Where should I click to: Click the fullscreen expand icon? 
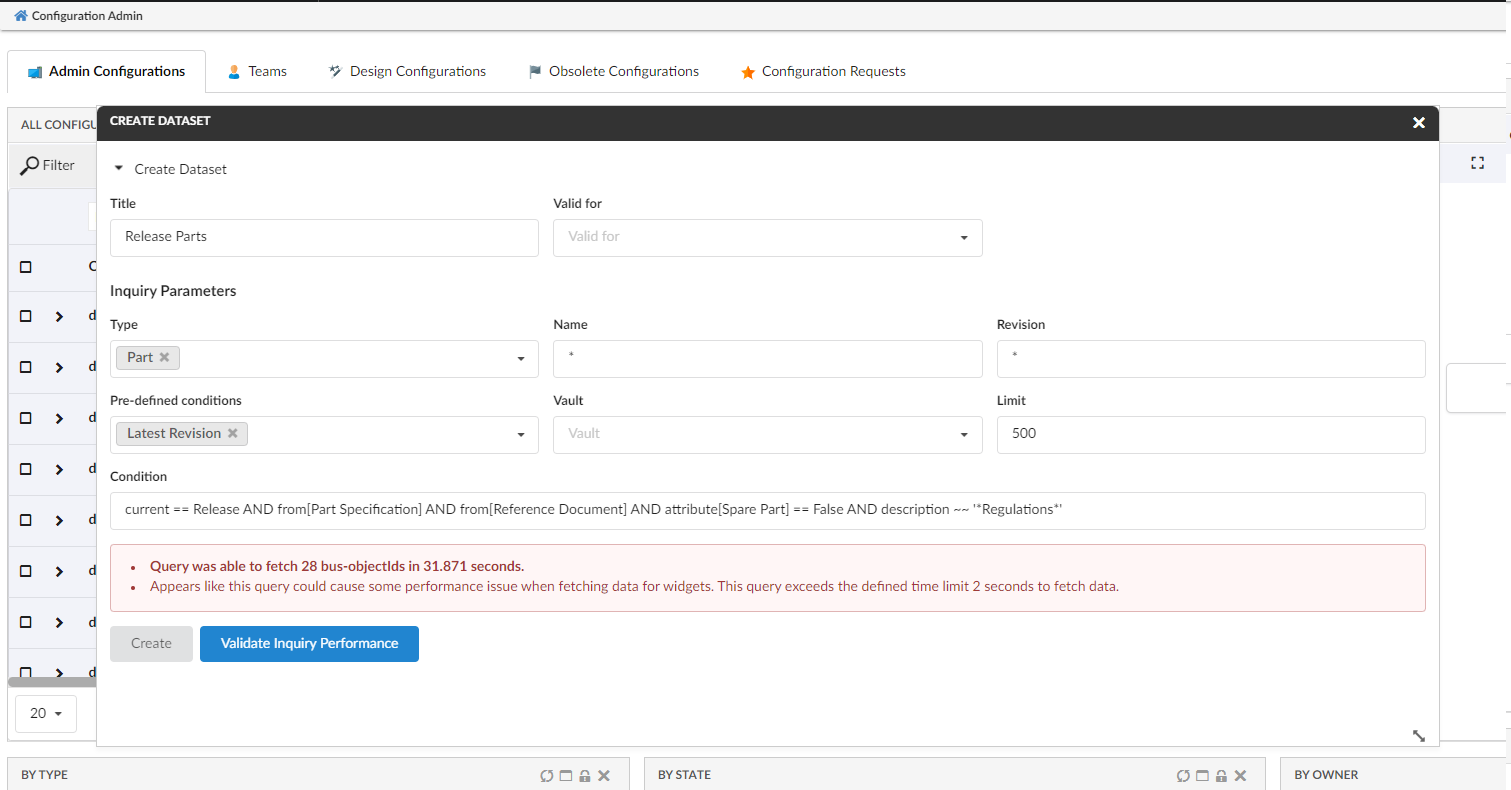point(1477,163)
